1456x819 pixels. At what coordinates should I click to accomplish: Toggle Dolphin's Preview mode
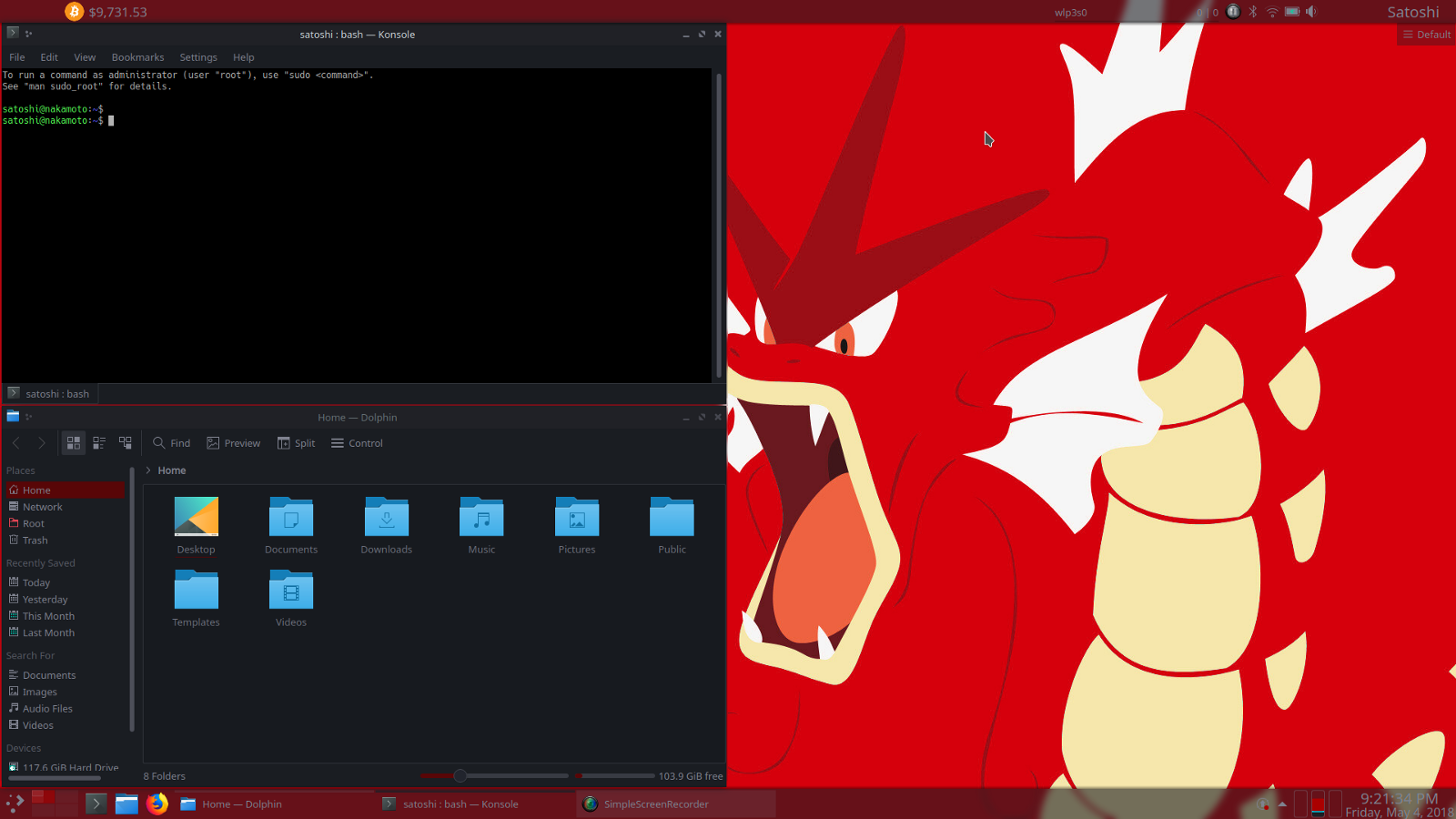point(234,443)
